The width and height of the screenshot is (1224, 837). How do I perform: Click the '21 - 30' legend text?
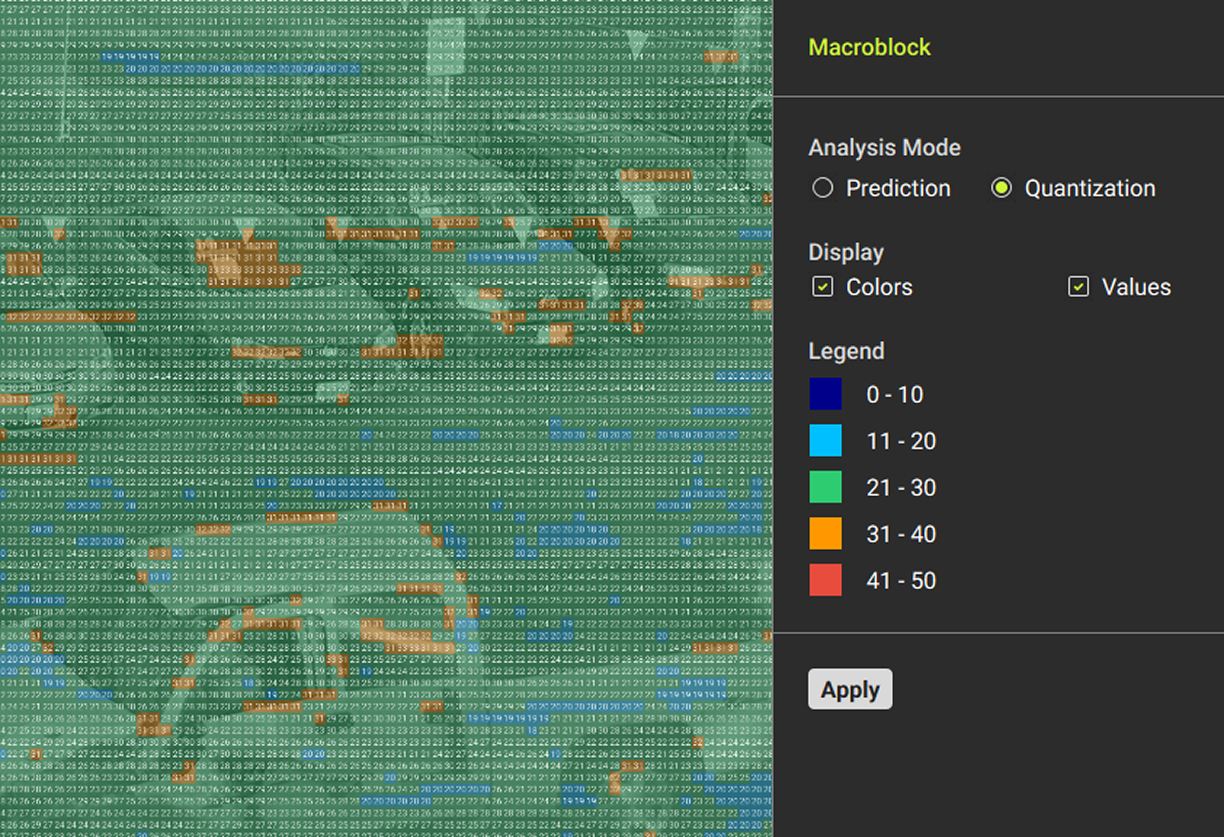point(901,488)
